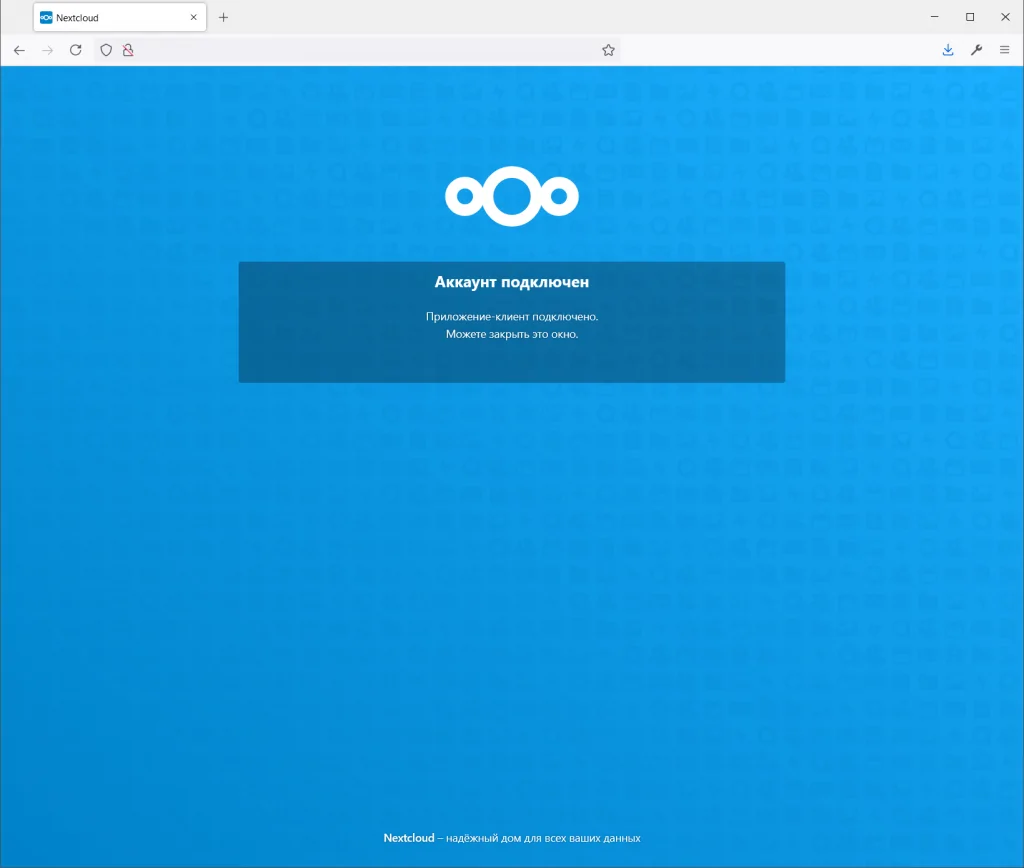Close the browser window
Screen dimensions: 1024x868
pyautogui.click(x=1005, y=17)
